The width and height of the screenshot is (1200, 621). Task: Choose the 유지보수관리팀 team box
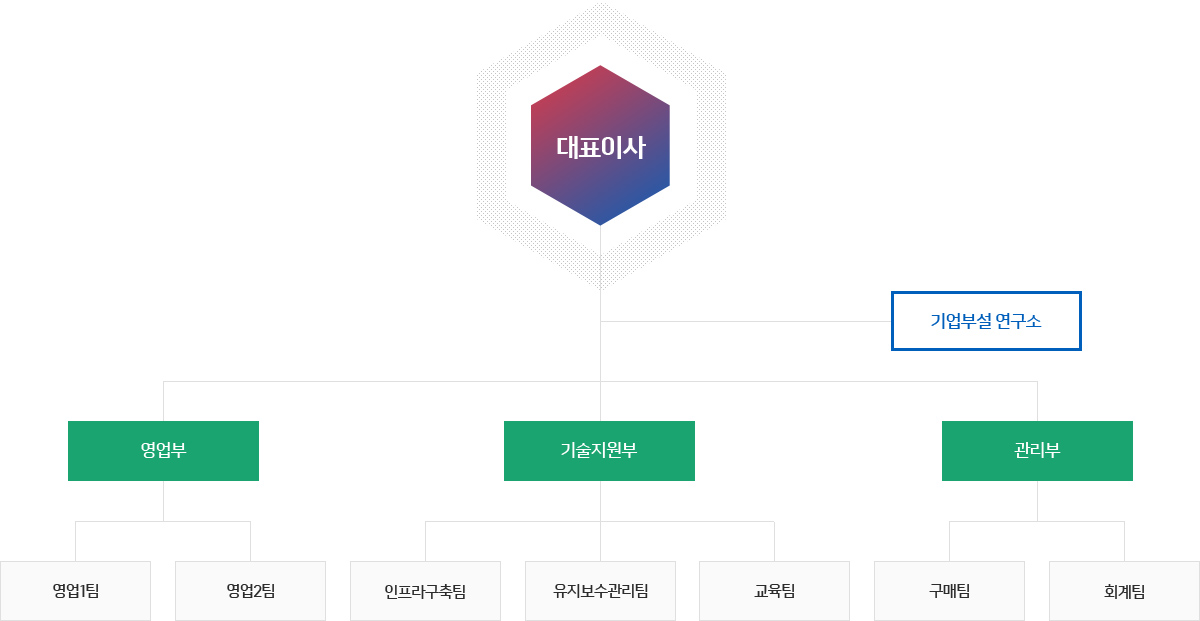(600, 590)
